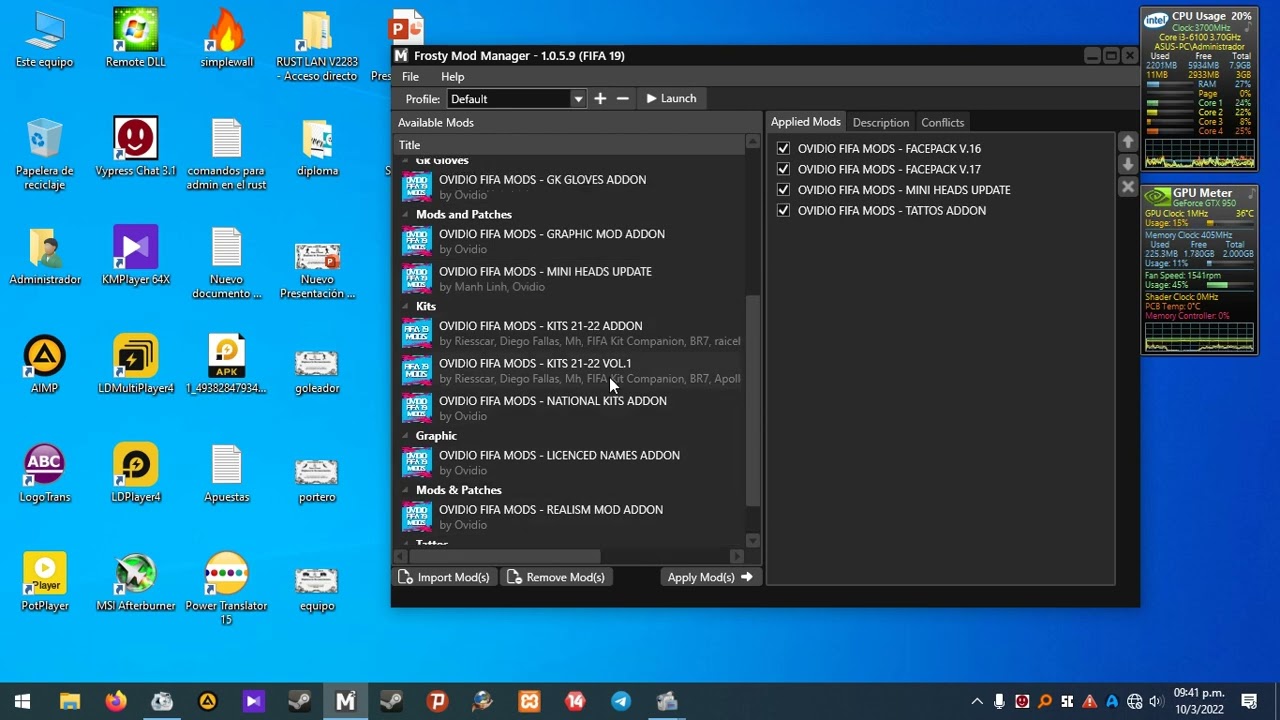This screenshot has height=720, width=1280.
Task: Uncheck the TATTOS ADDON applied mod
Action: [783, 210]
